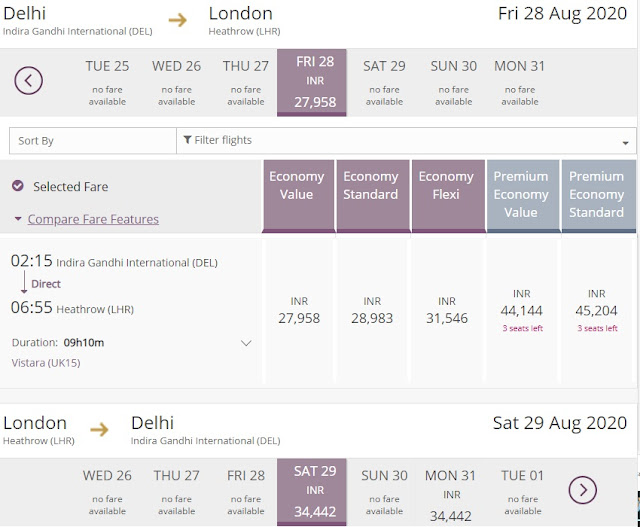Viewport: 640px width, 527px height.
Task: Click the filter funnel icon
Action: coord(187,140)
